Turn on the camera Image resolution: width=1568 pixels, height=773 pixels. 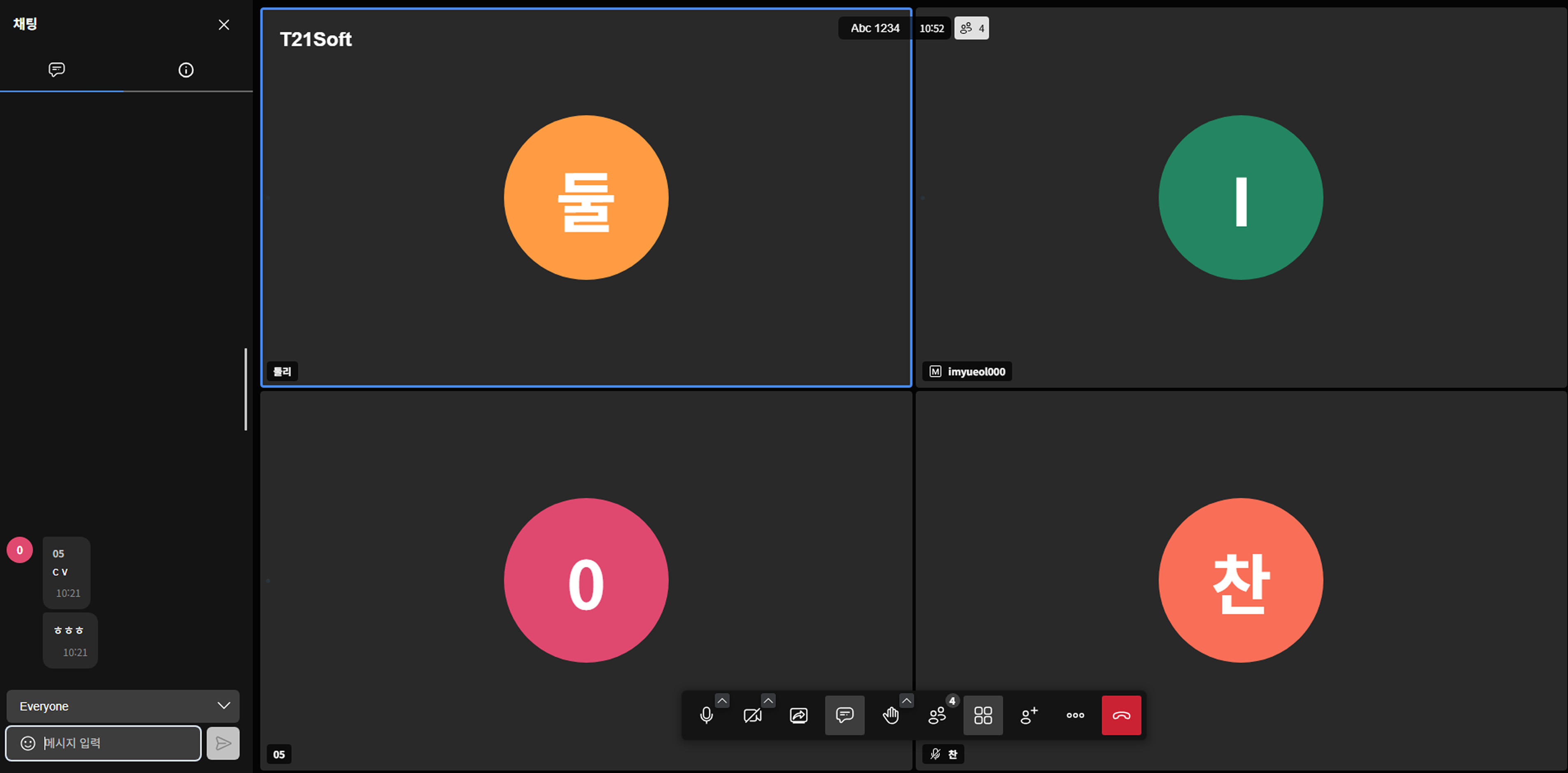(752, 715)
